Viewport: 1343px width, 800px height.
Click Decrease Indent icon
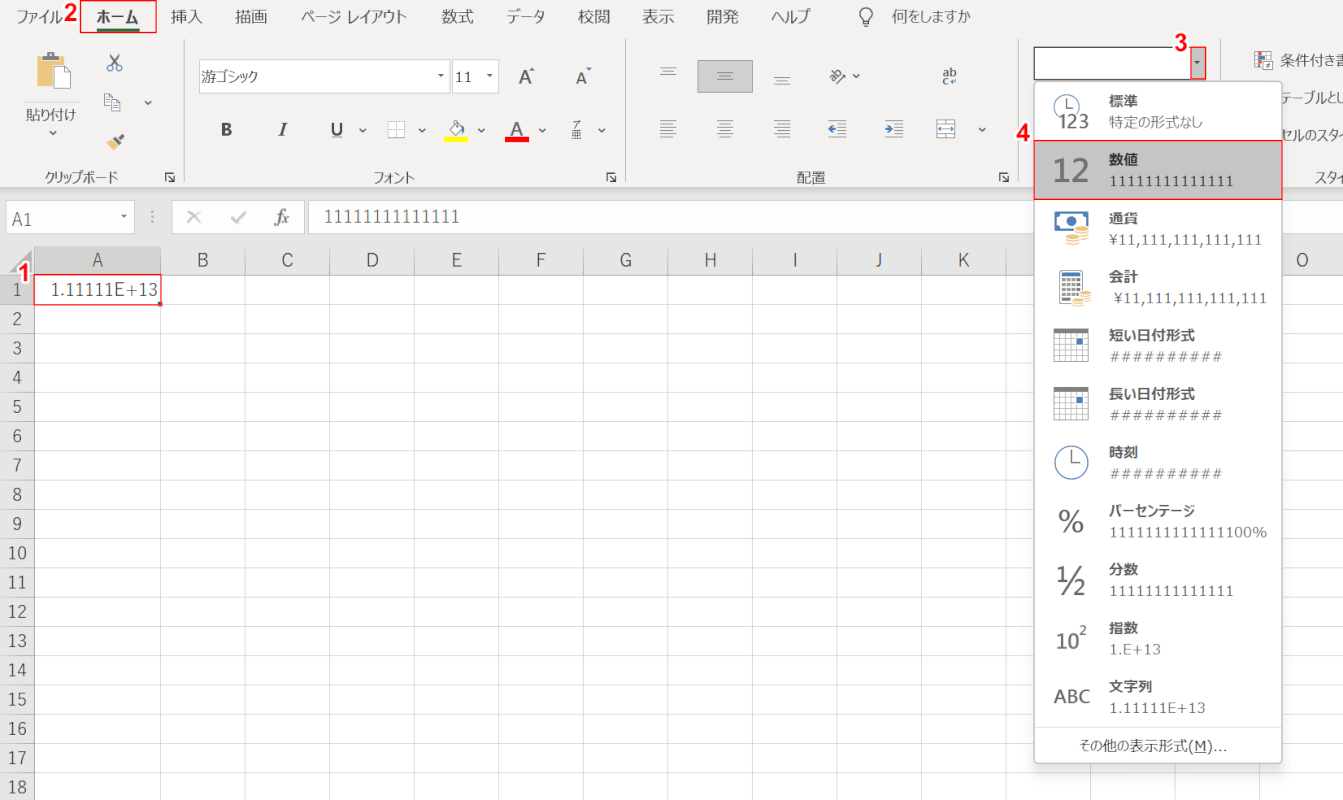tap(837, 129)
